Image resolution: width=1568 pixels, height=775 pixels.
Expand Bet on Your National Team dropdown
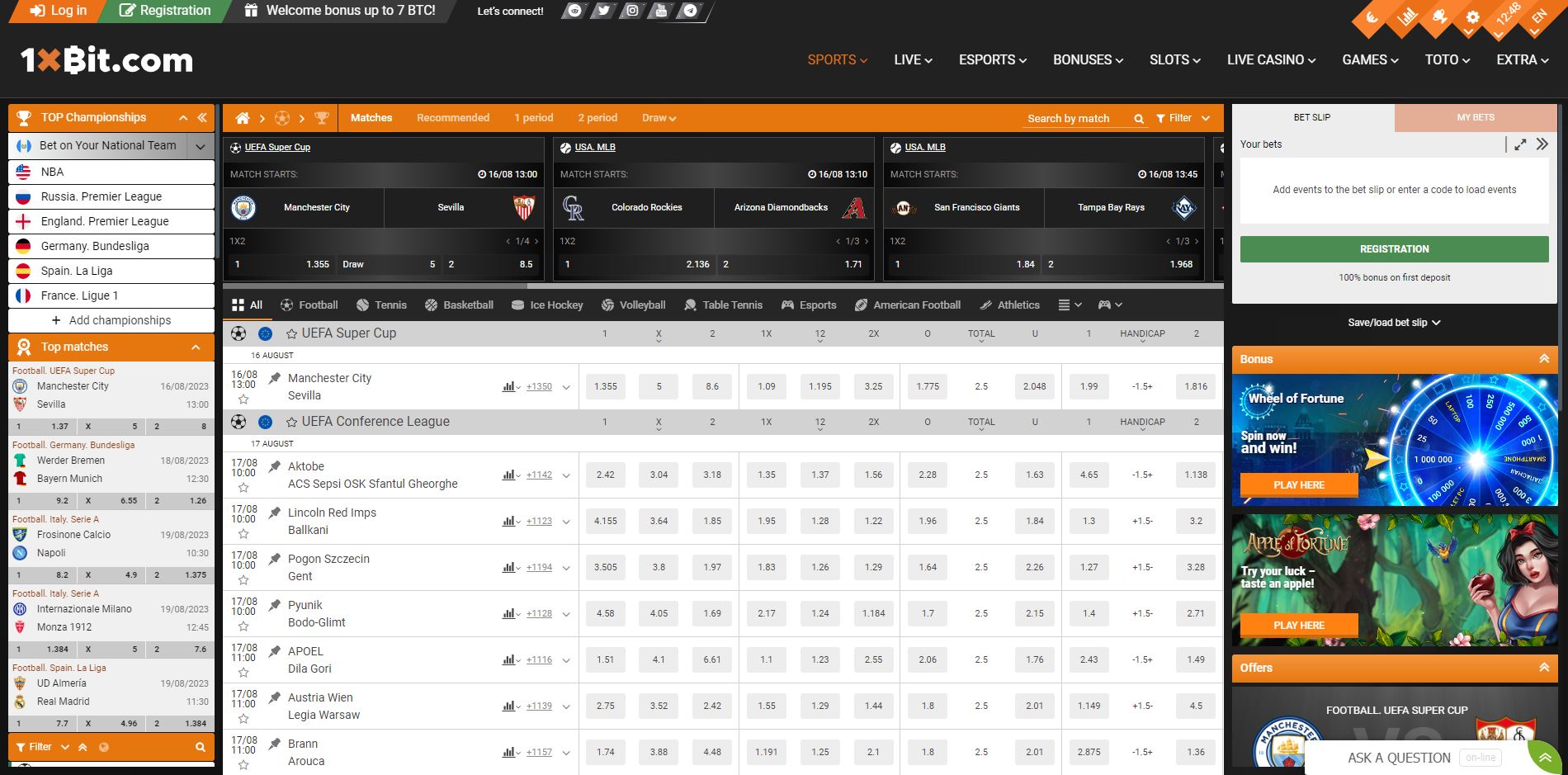point(200,146)
